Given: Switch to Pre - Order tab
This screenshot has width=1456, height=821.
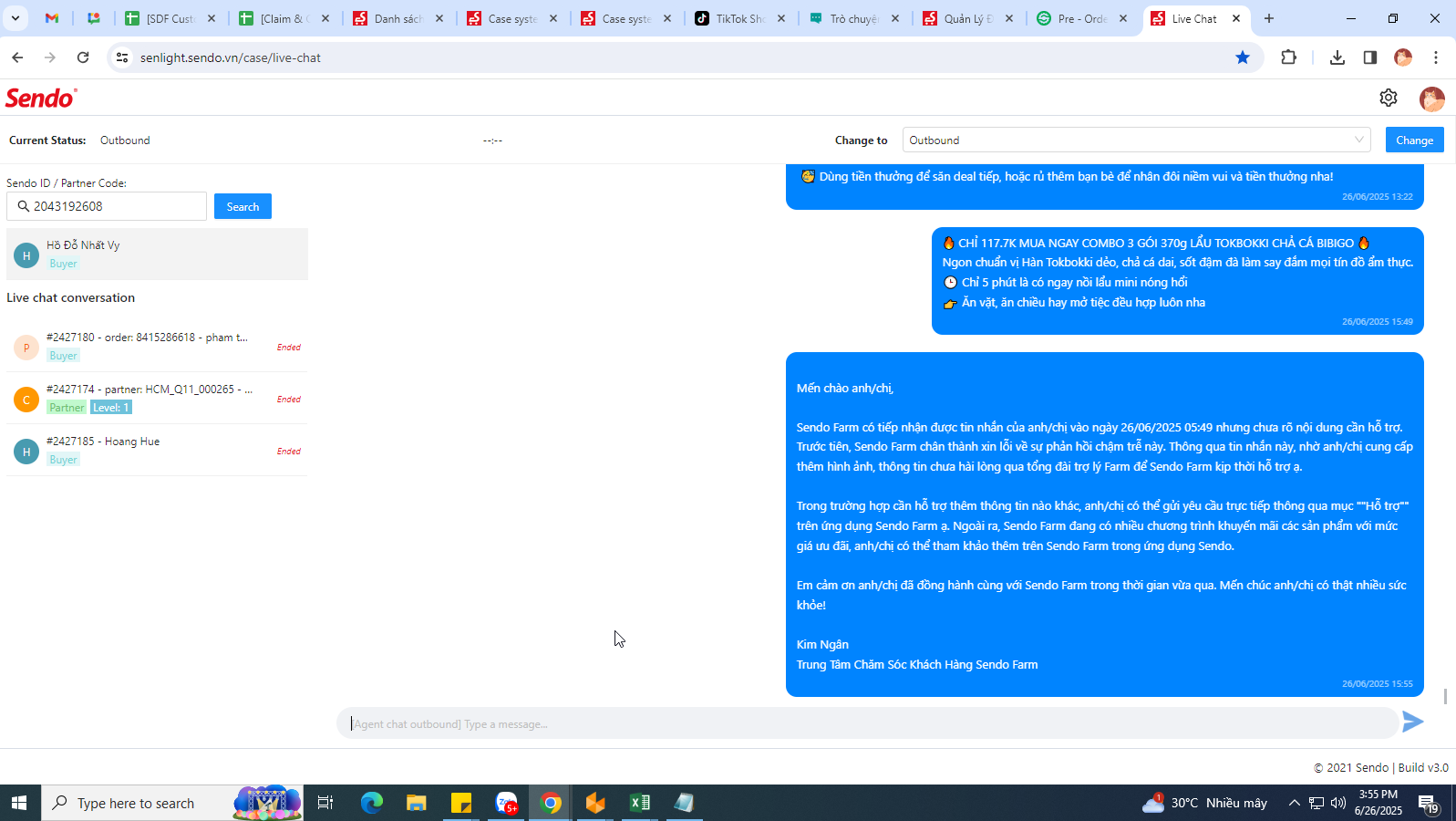Looking at the screenshot, I should 1083,18.
